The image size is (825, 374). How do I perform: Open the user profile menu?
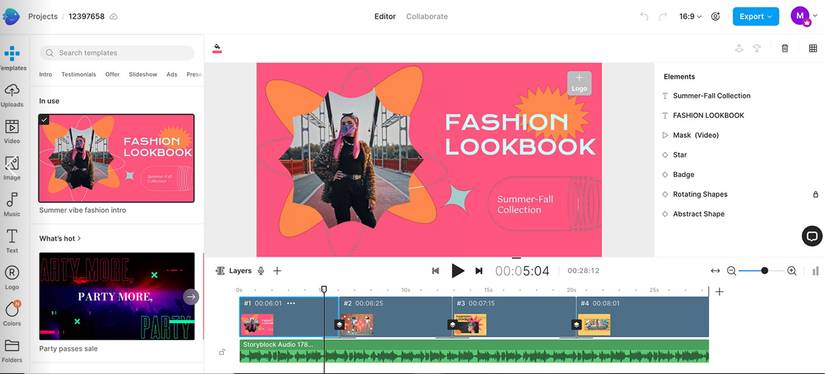tap(804, 16)
